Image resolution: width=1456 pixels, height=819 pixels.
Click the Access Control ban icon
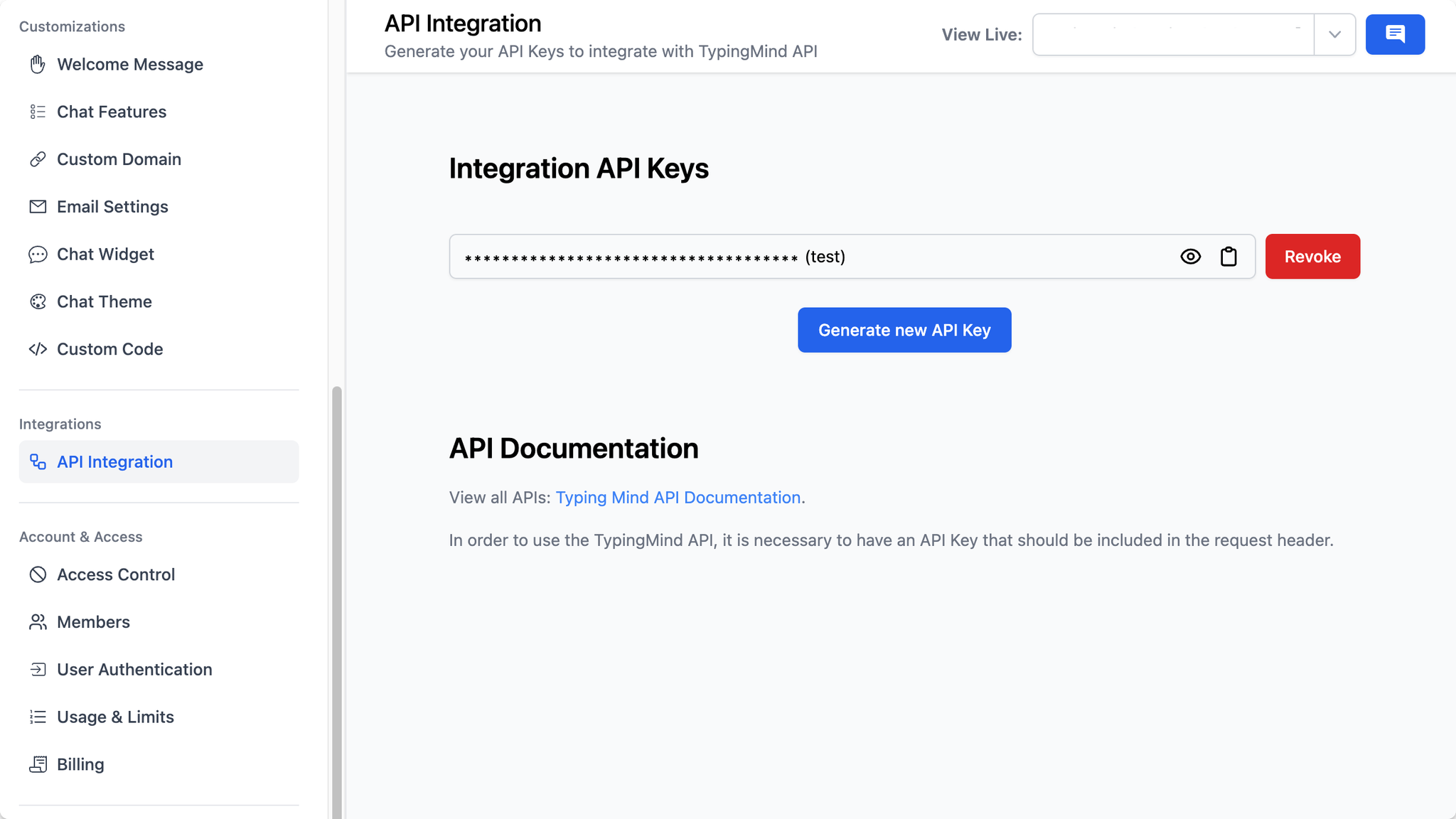pyautogui.click(x=38, y=574)
